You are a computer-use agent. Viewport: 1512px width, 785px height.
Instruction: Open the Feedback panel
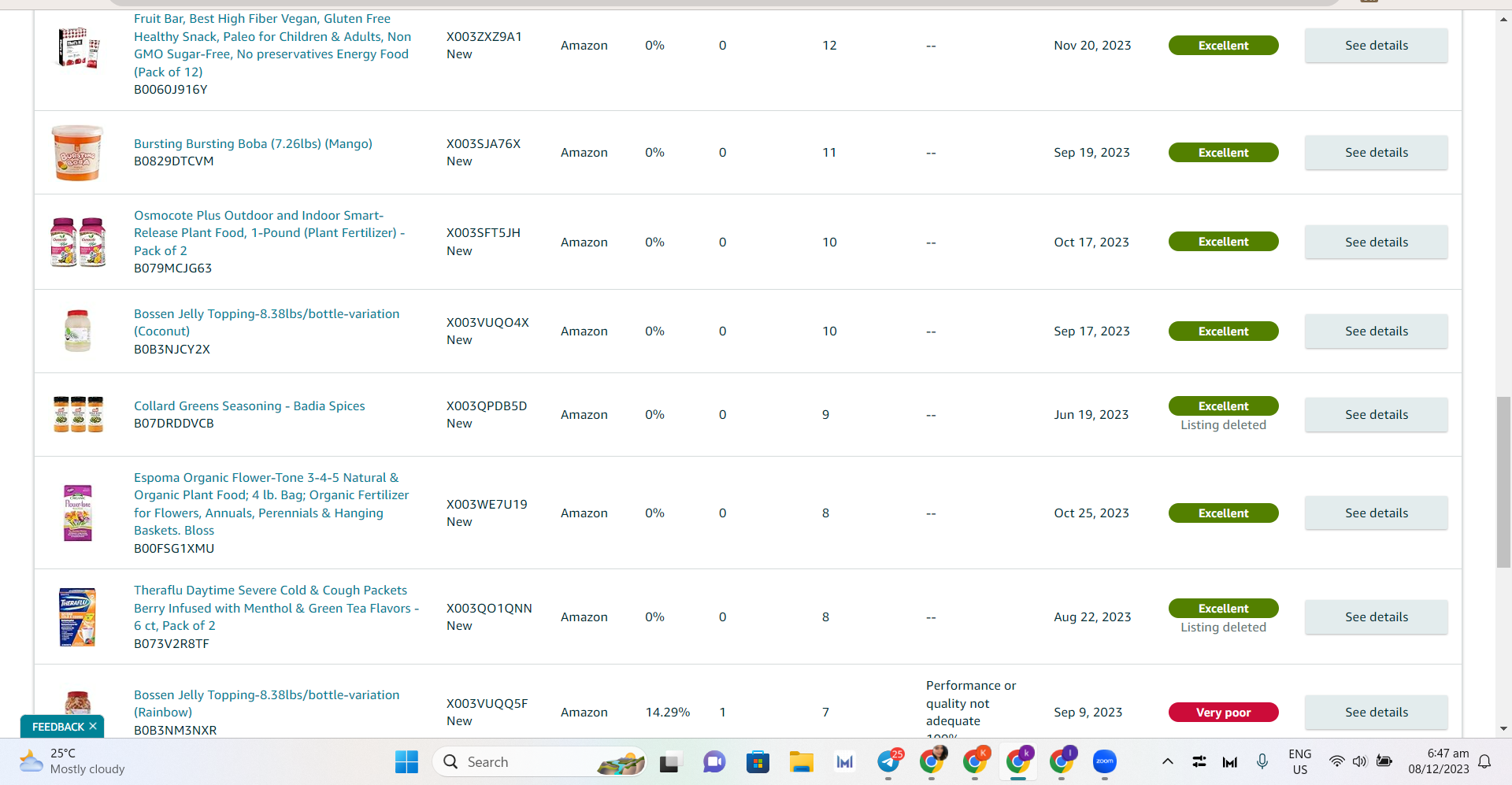coord(57,726)
